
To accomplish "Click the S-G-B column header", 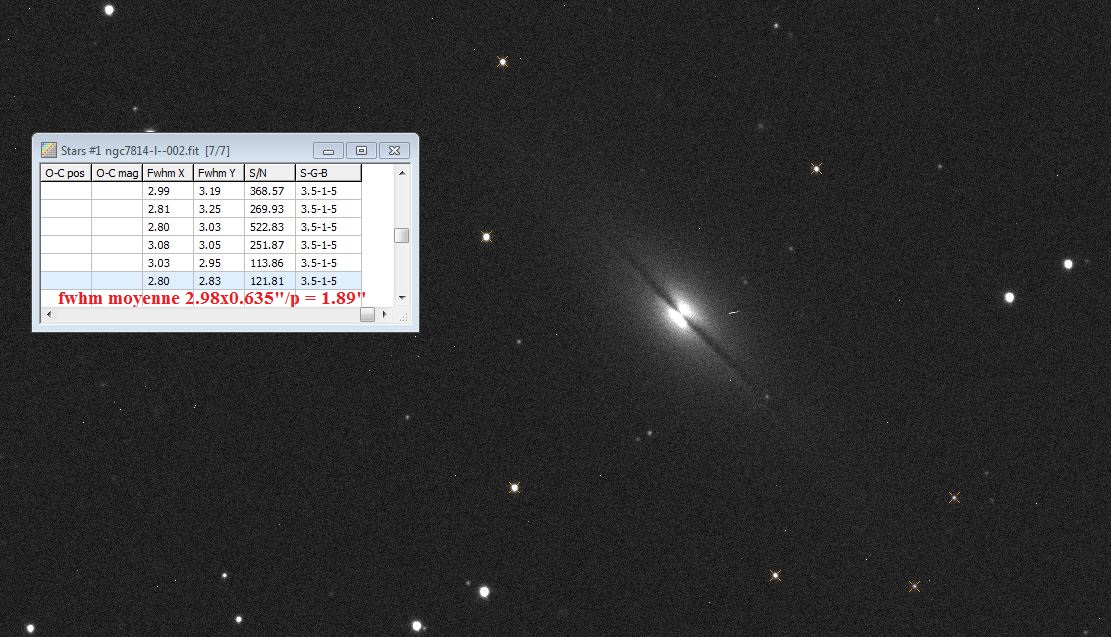I will pyautogui.click(x=328, y=173).
